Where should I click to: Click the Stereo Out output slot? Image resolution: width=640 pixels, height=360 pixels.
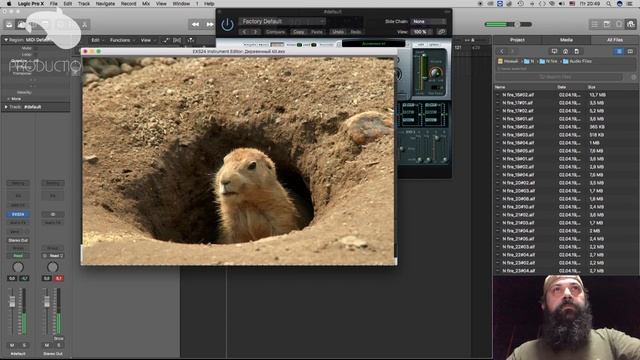click(x=18, y=240)
